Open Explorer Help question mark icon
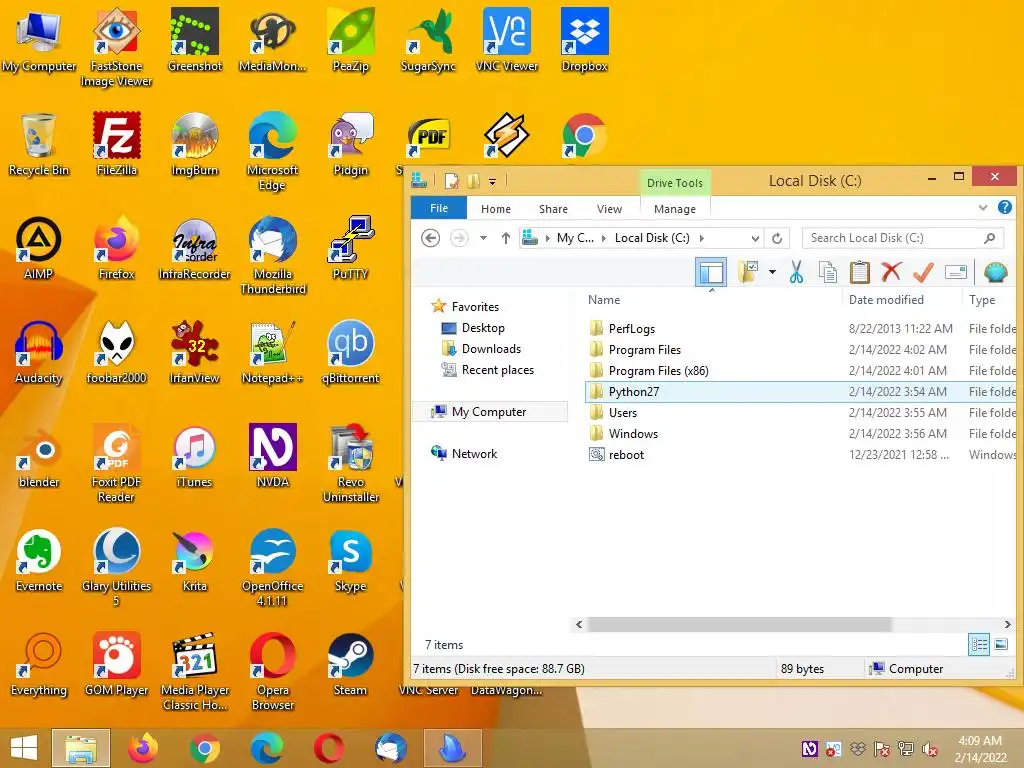Viewport: 1024px width, 768px height. point(1005,208)
